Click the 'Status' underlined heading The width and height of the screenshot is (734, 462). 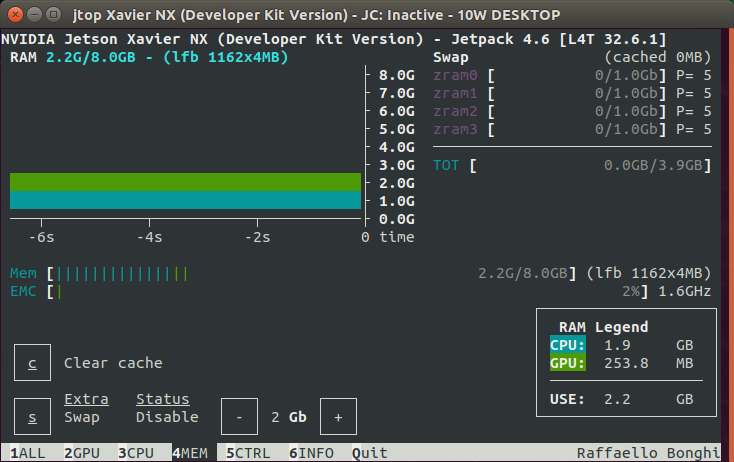point(162,399)
